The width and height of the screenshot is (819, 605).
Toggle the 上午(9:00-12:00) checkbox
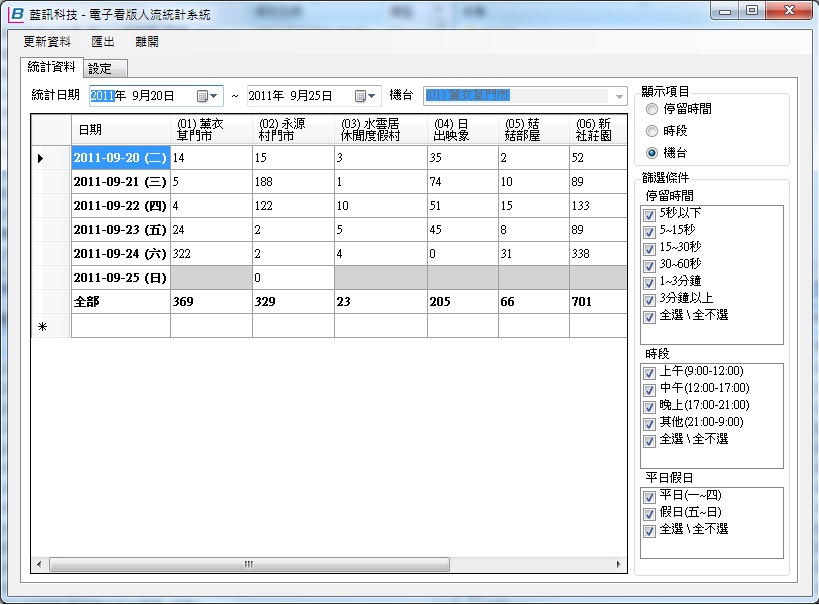pos(649,373)
